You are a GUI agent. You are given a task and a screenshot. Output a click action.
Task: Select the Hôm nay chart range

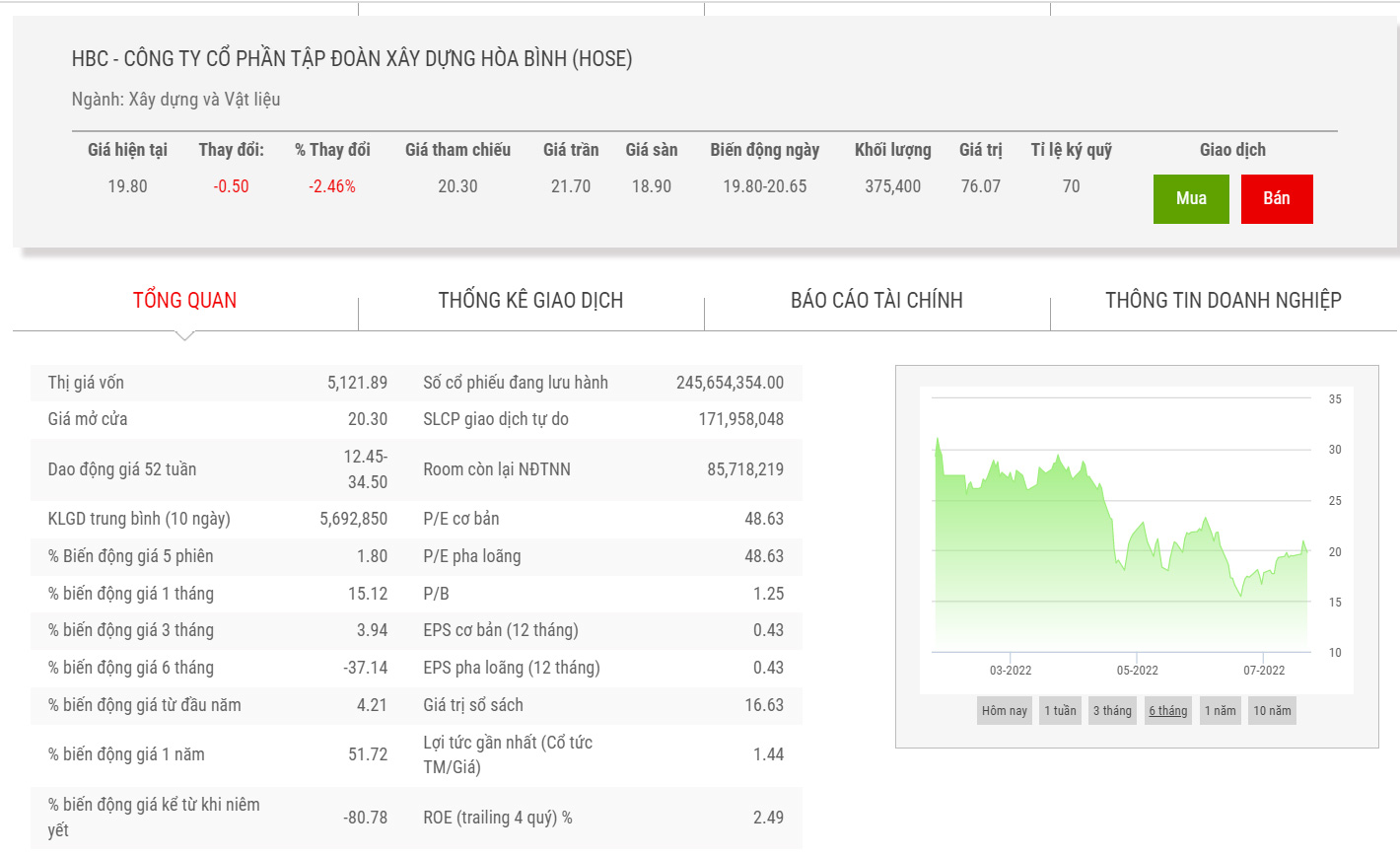[x=1004, y=711]
